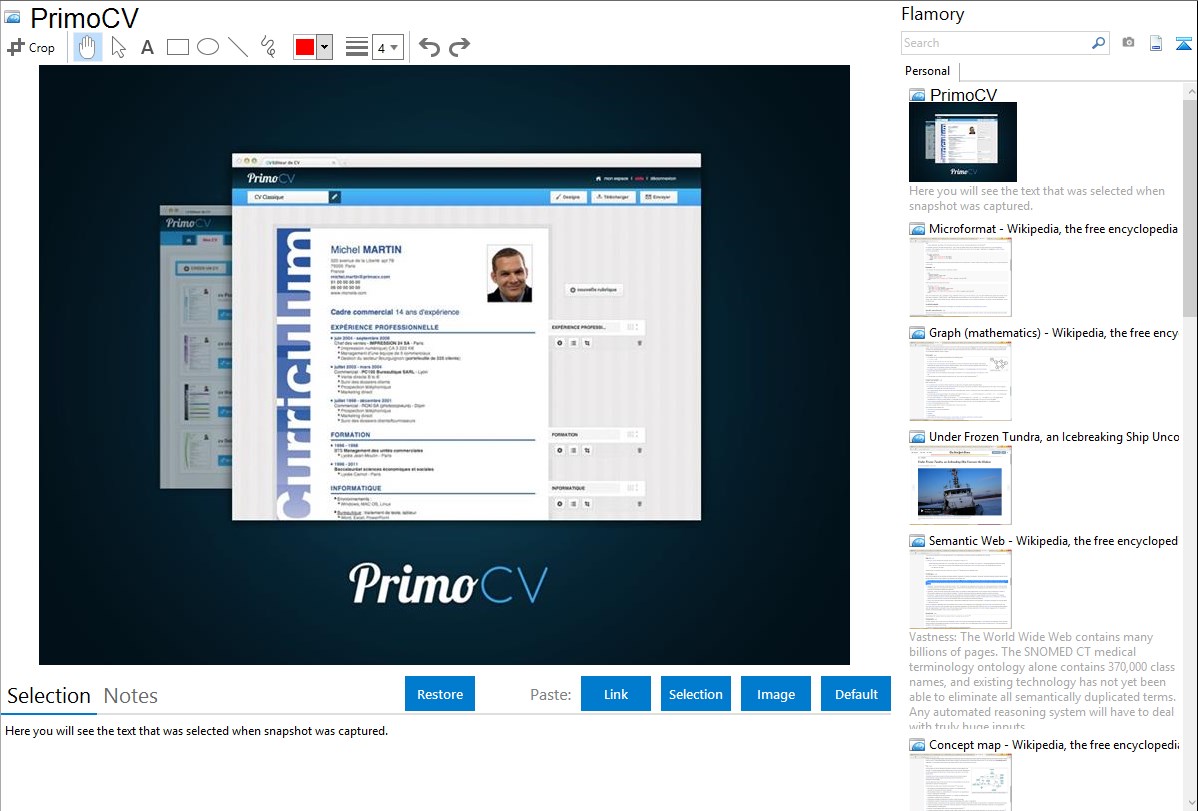
Task: Open the annotation color dropdown arrow
Action: 325,47
